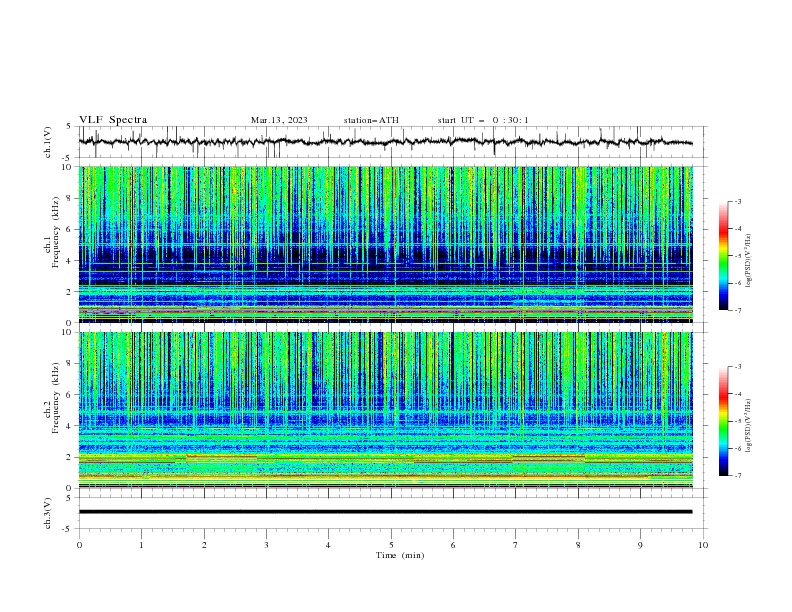Click time axis tick label "0"
Viewport: 792px width, 612px height.
point(79,545)
